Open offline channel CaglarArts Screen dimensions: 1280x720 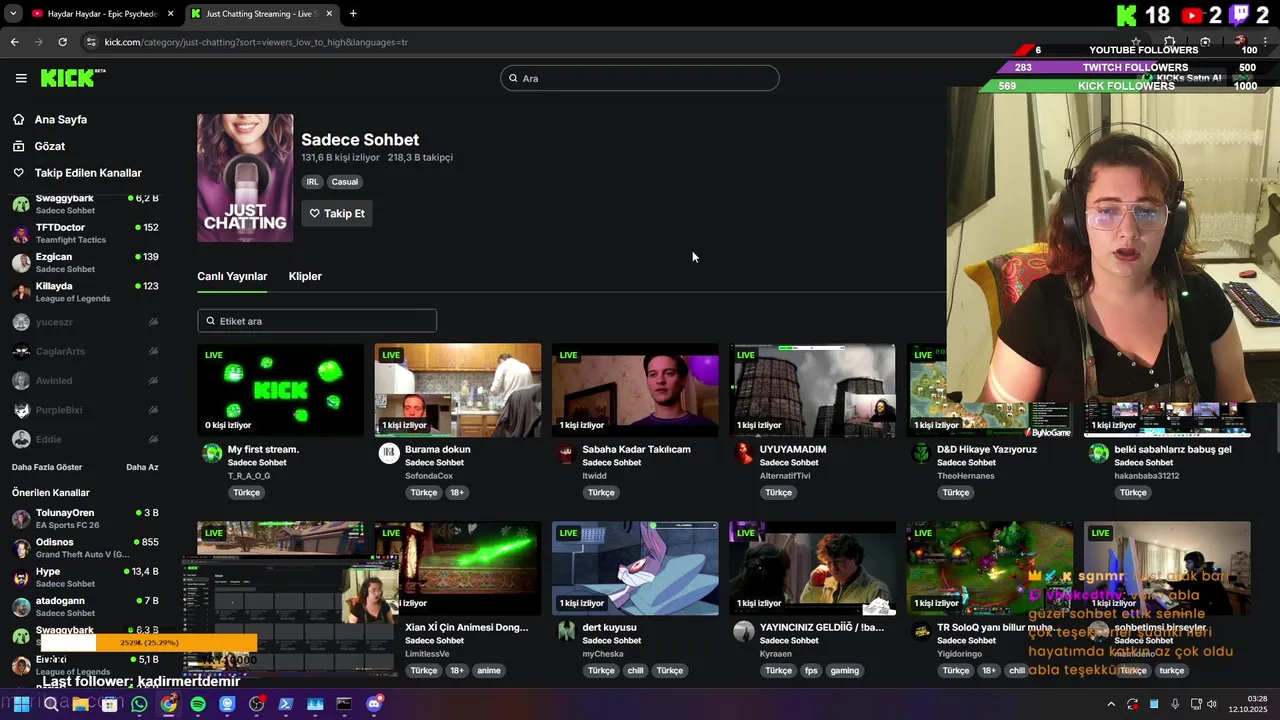click(85, 351)
